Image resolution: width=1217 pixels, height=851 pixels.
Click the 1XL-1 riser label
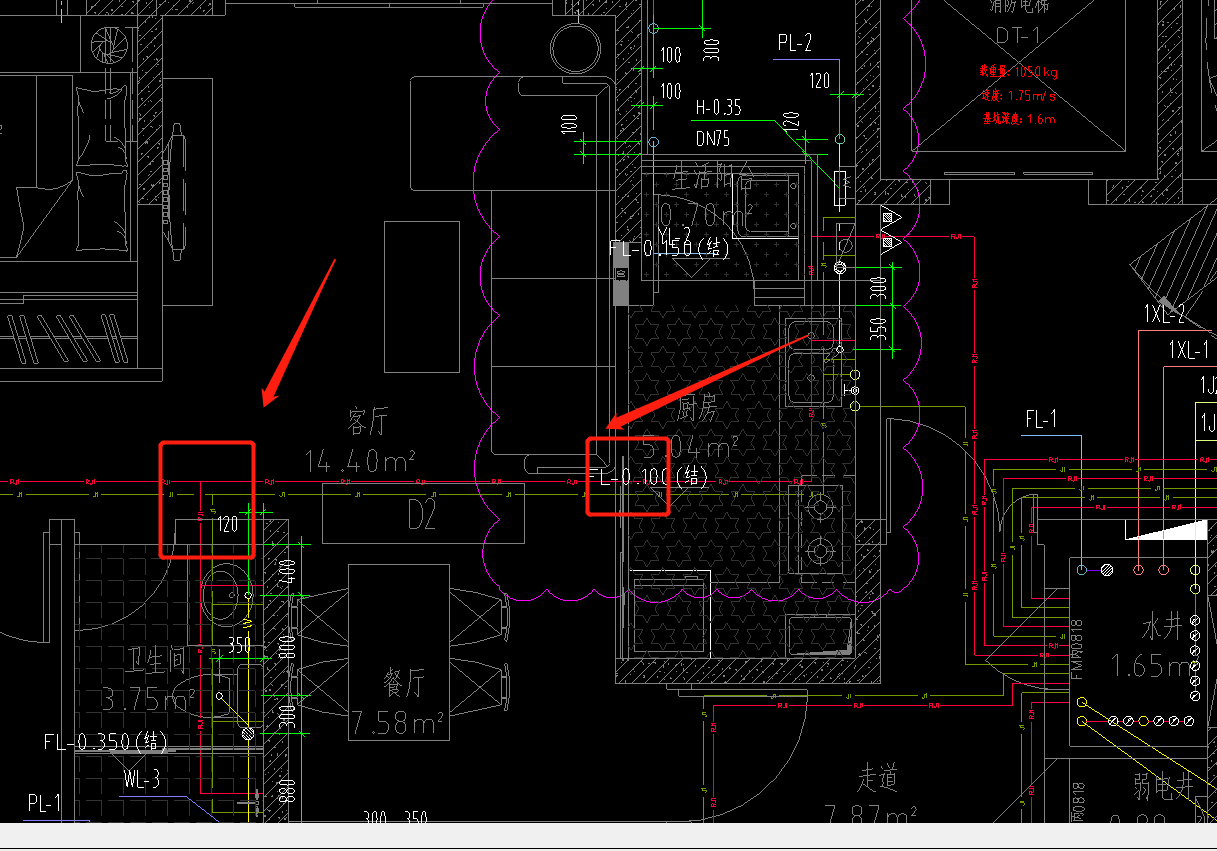tap(1189, 350)
